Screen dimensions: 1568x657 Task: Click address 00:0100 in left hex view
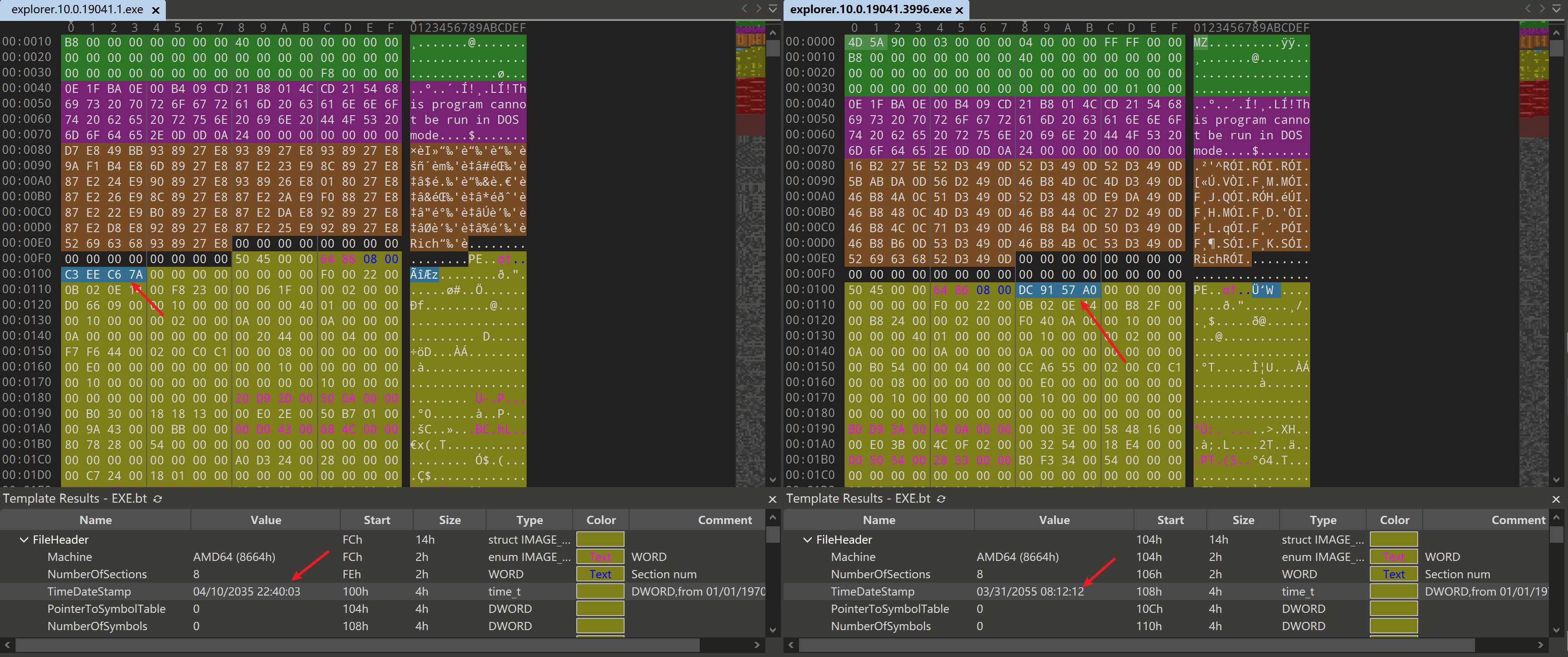pyautogui.click(x=27, y=275)
